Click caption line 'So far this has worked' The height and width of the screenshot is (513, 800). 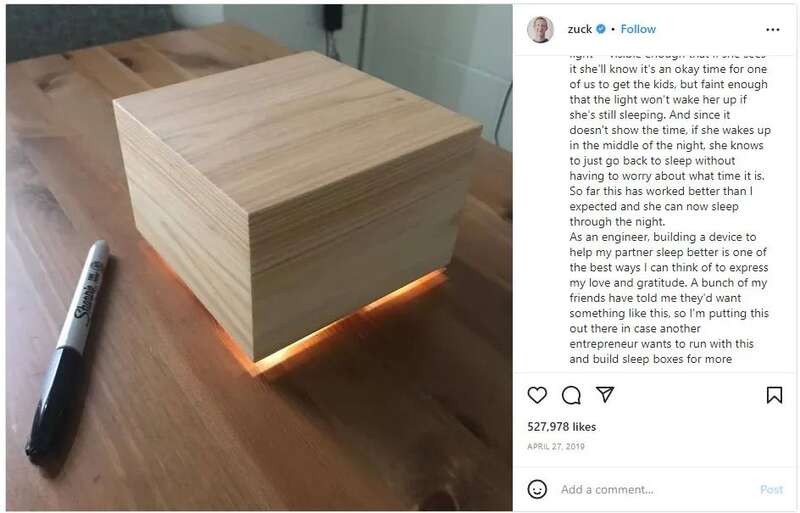(x=661, y=191)
